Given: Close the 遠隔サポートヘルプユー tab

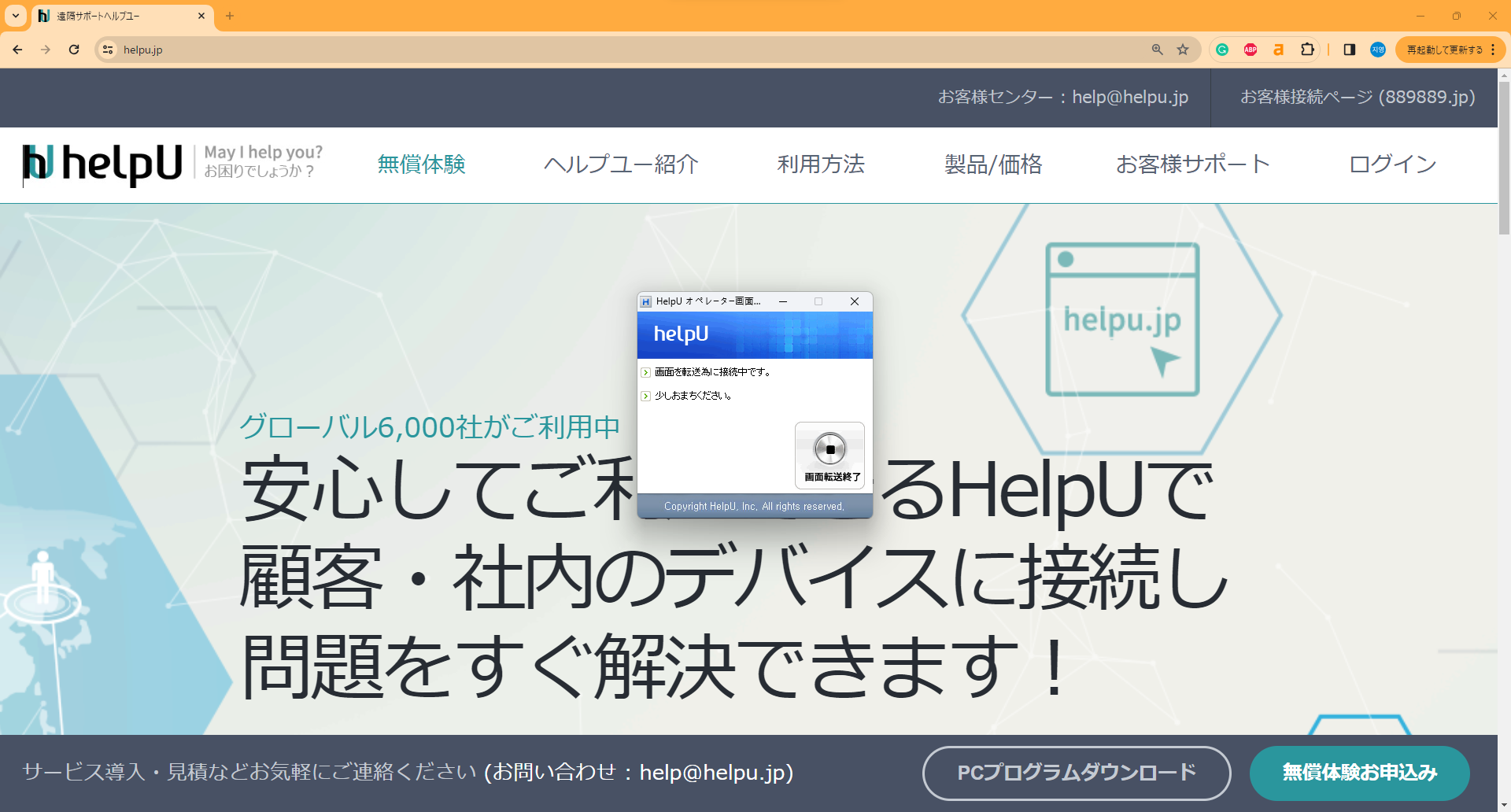Looking at the screenshot, I should [x=201, y=16].
